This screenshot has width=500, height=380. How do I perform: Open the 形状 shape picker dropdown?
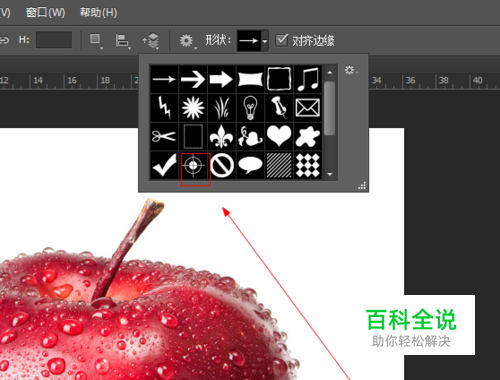(x=264, y=41)
